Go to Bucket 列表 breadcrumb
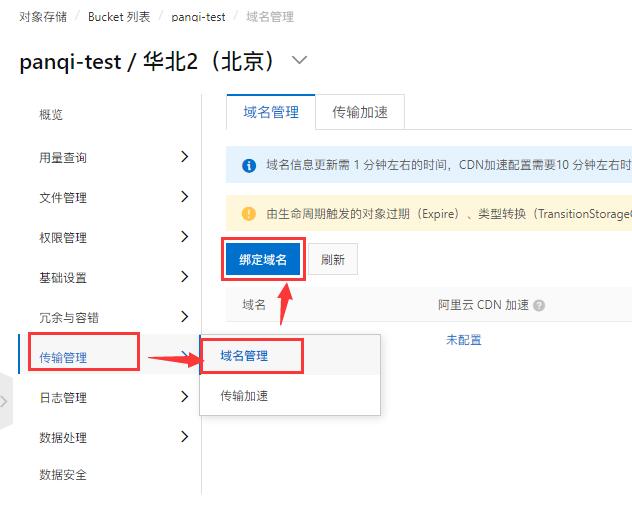Screen dimensions: 632x512 [119, 17]
